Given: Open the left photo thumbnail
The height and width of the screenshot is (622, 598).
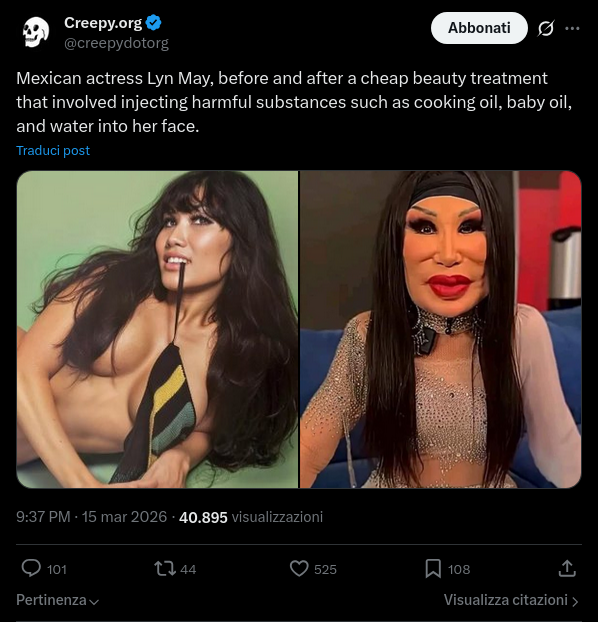Looking at the screenshot, I should click(157, 329).
